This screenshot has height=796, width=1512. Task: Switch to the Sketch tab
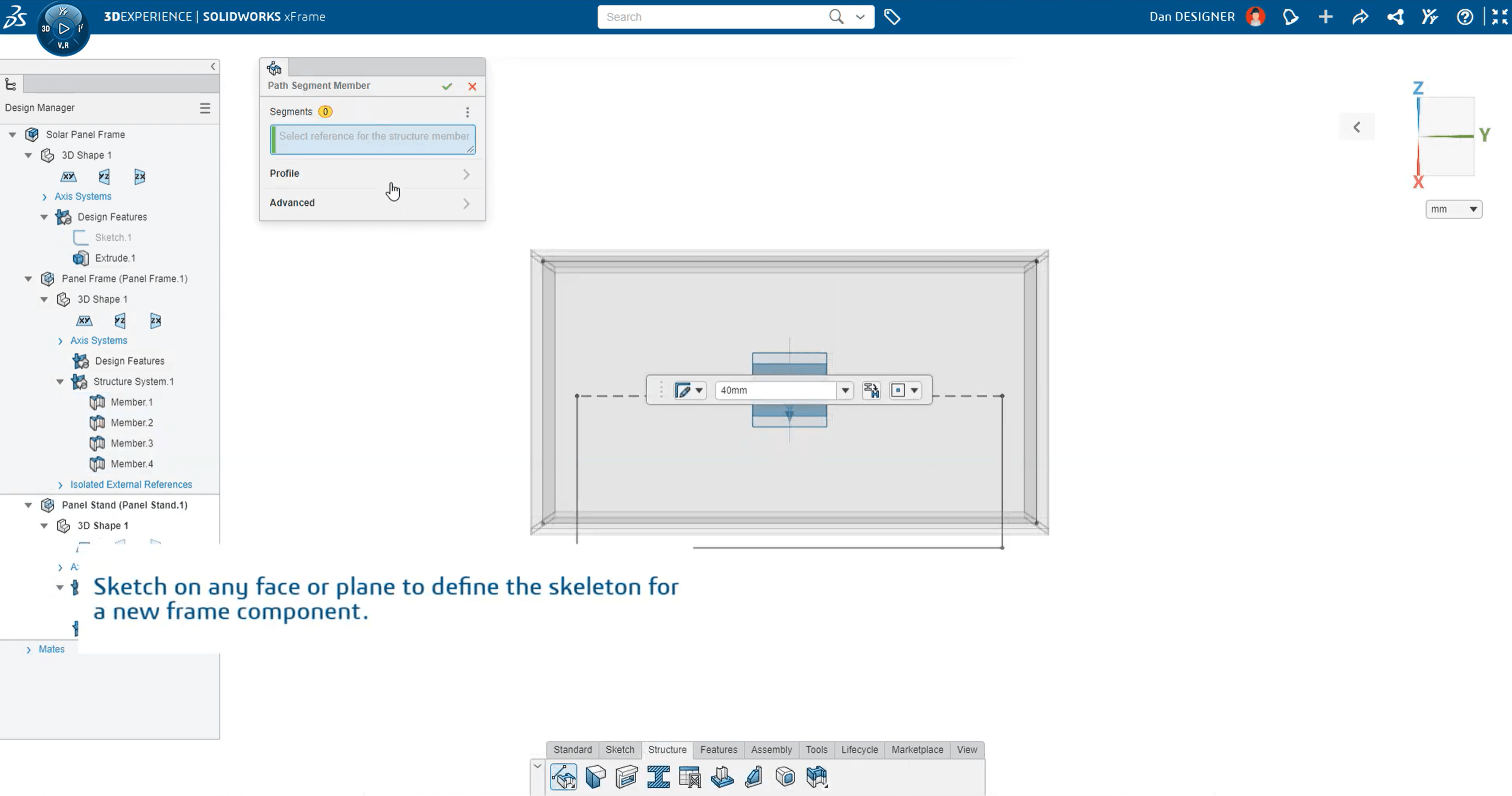[620, 750]
